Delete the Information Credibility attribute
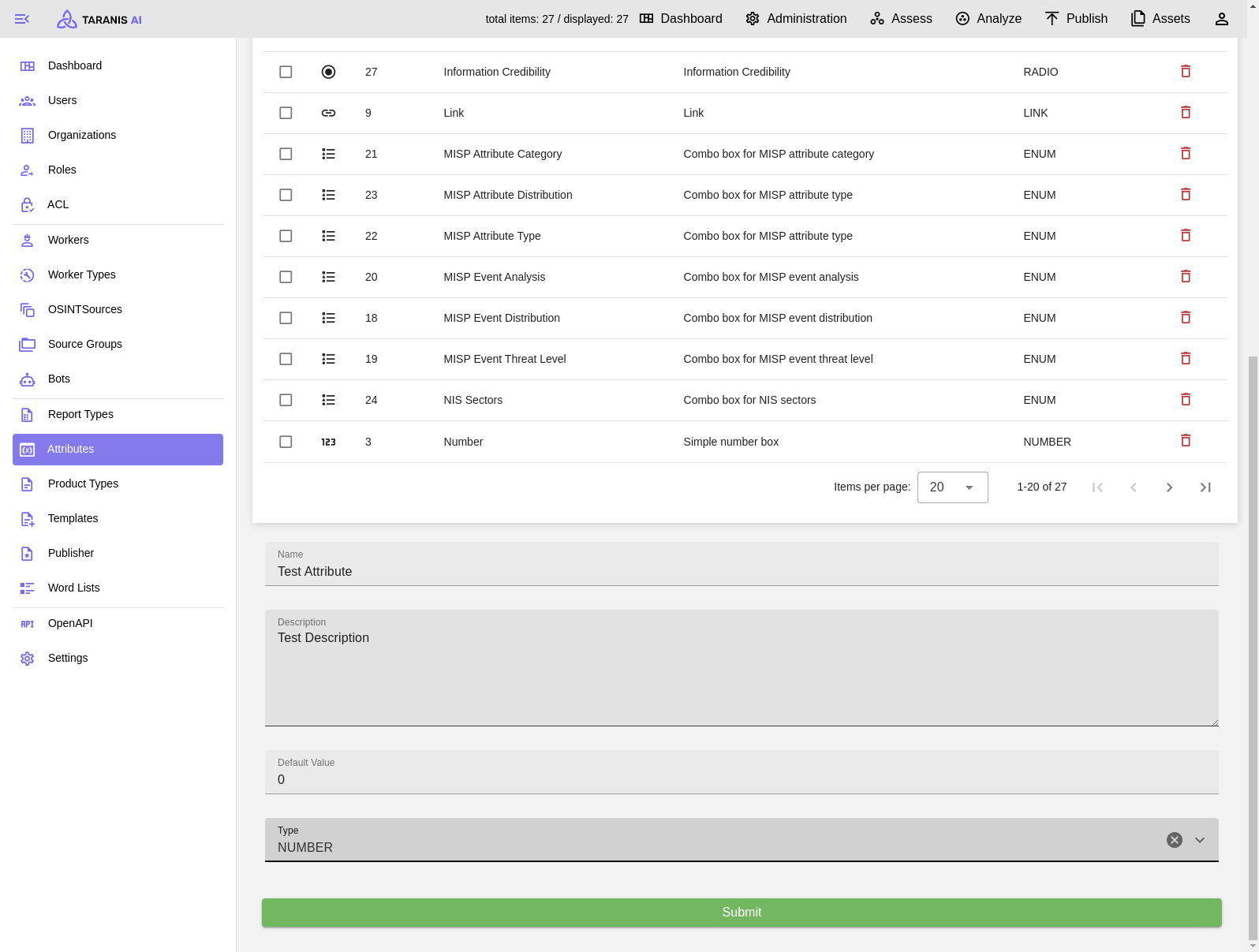This screenshot has height=952, width=1259. [x=1185, y=72]
